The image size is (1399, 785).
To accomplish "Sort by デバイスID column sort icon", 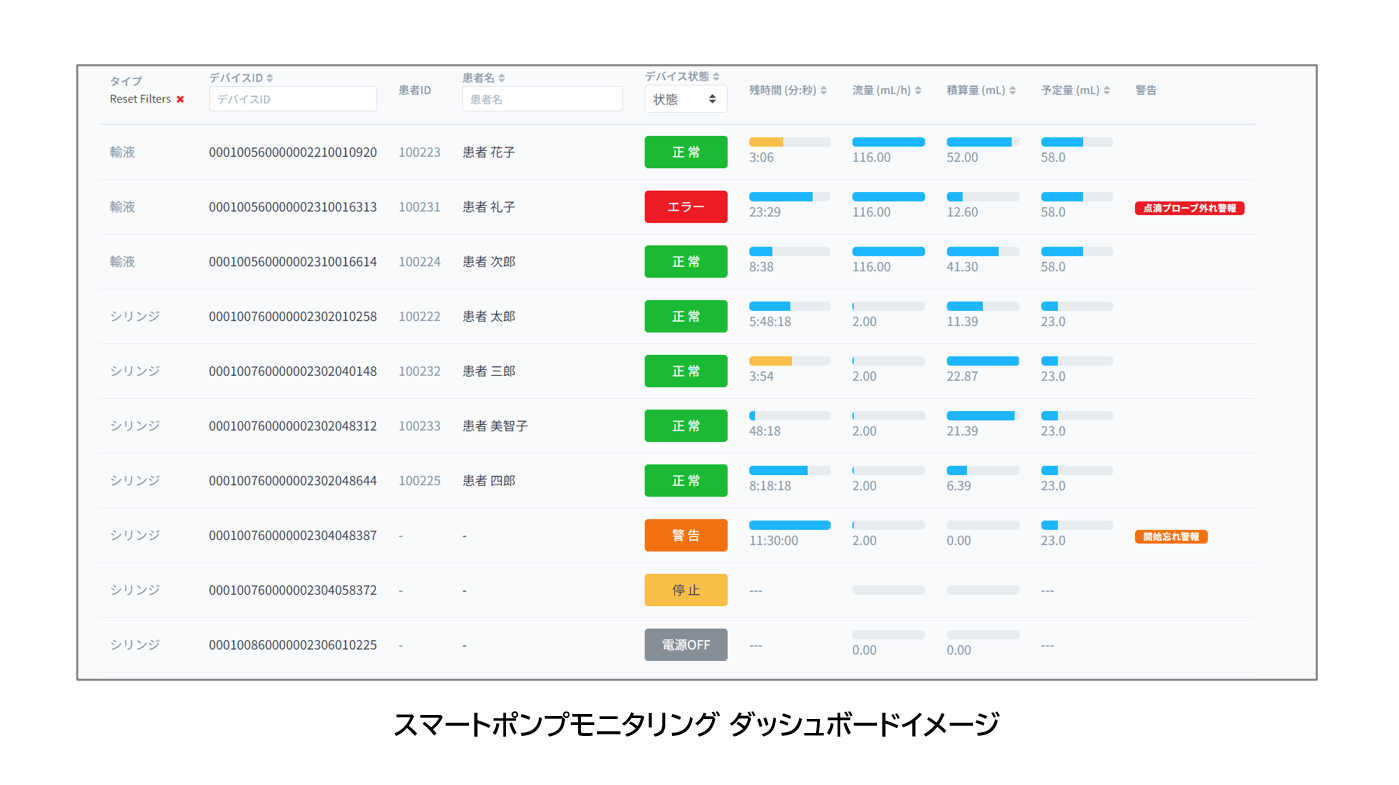I will (x=270, y=78).
